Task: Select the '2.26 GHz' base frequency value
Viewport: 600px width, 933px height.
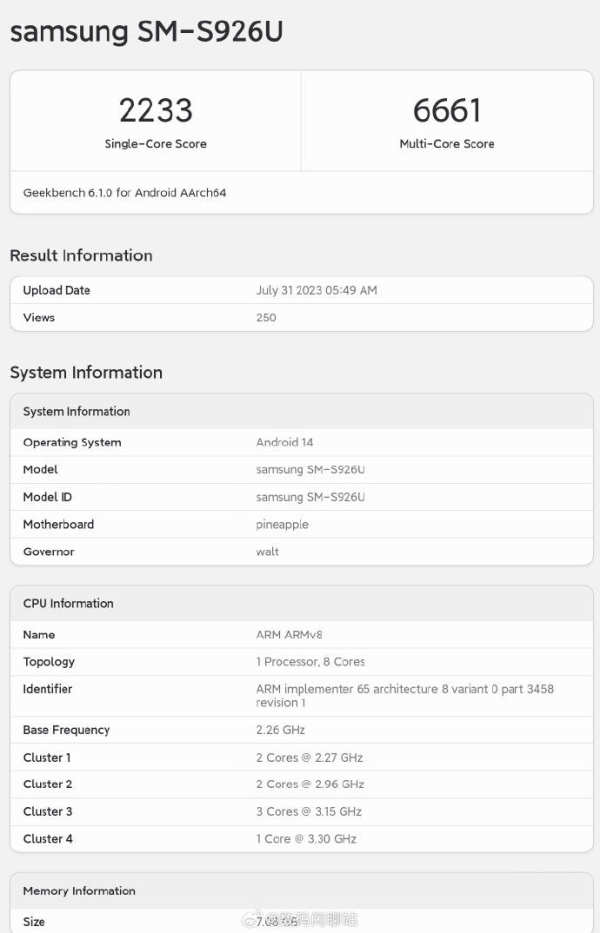Action: point(280,730)
